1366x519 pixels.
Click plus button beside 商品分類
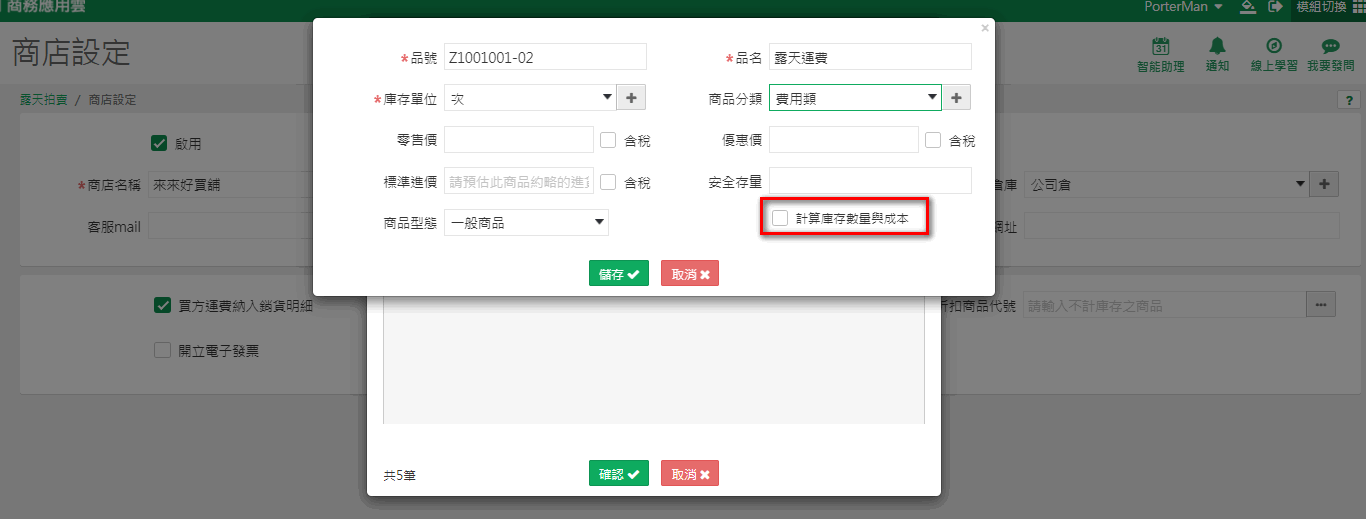[956, 98]
